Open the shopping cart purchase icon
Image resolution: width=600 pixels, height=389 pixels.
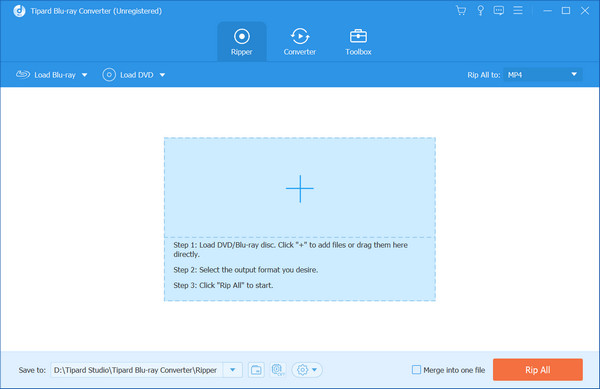pos(461,11)
